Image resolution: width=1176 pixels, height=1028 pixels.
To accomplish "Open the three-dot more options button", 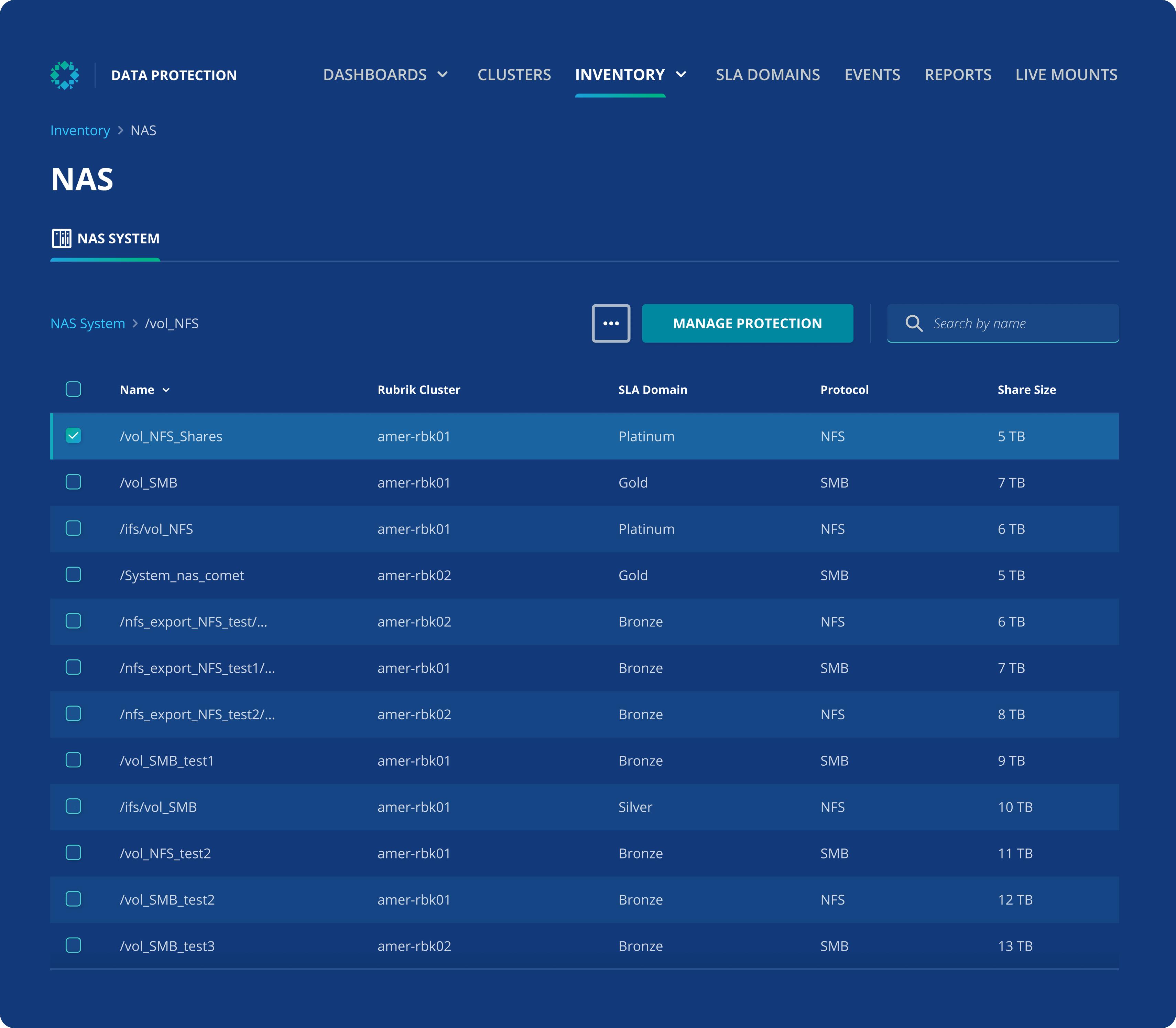I will (611, 324).
